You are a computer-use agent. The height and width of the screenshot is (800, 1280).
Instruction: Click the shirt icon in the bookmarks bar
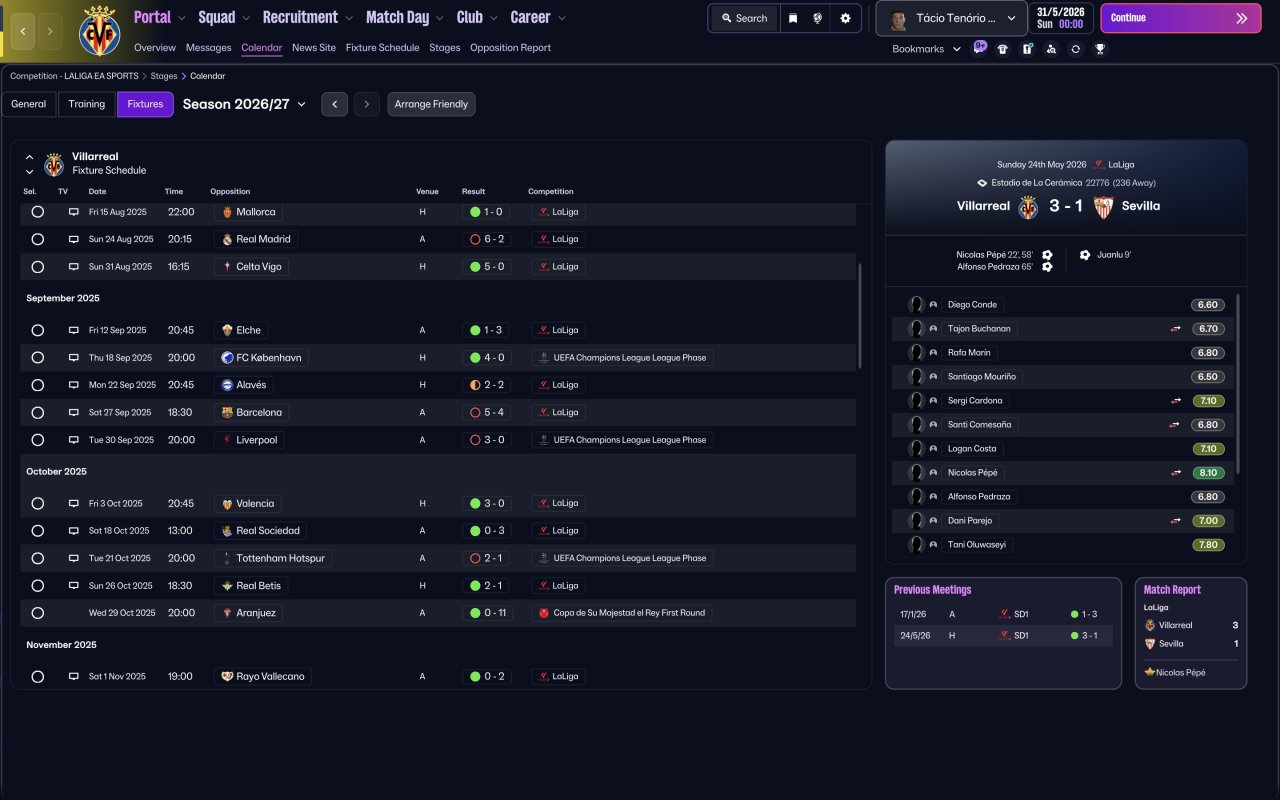pyautogui.click(x=1003, y=49)
